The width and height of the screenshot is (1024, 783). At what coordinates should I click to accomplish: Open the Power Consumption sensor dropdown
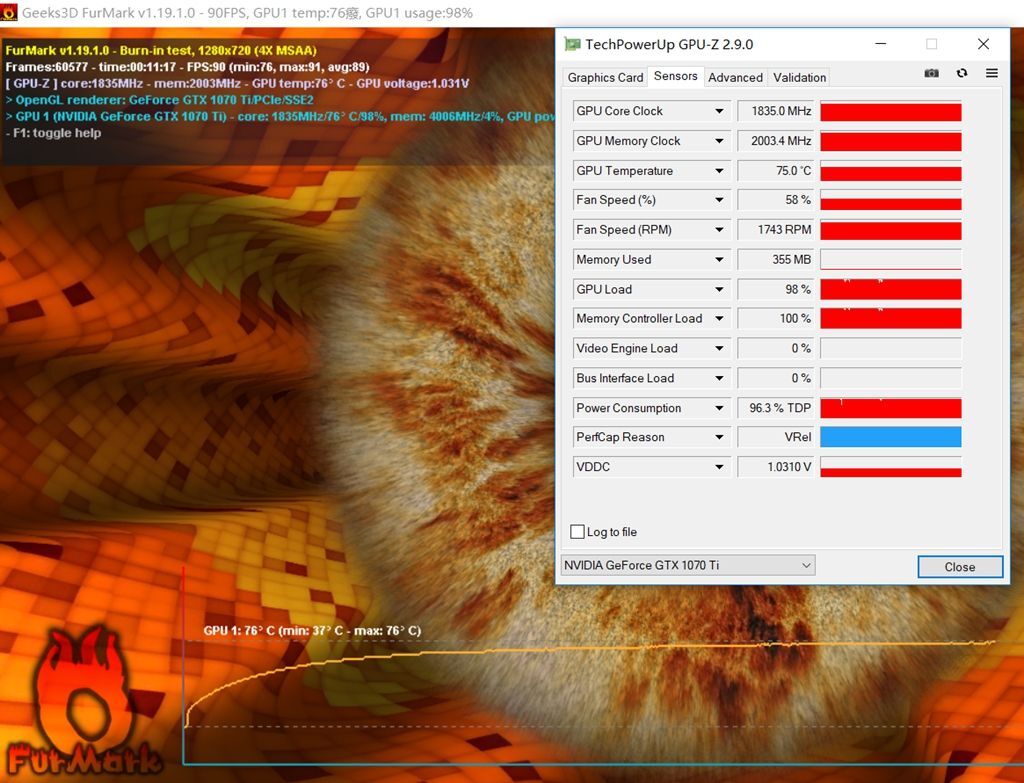(x=719, y=408)
